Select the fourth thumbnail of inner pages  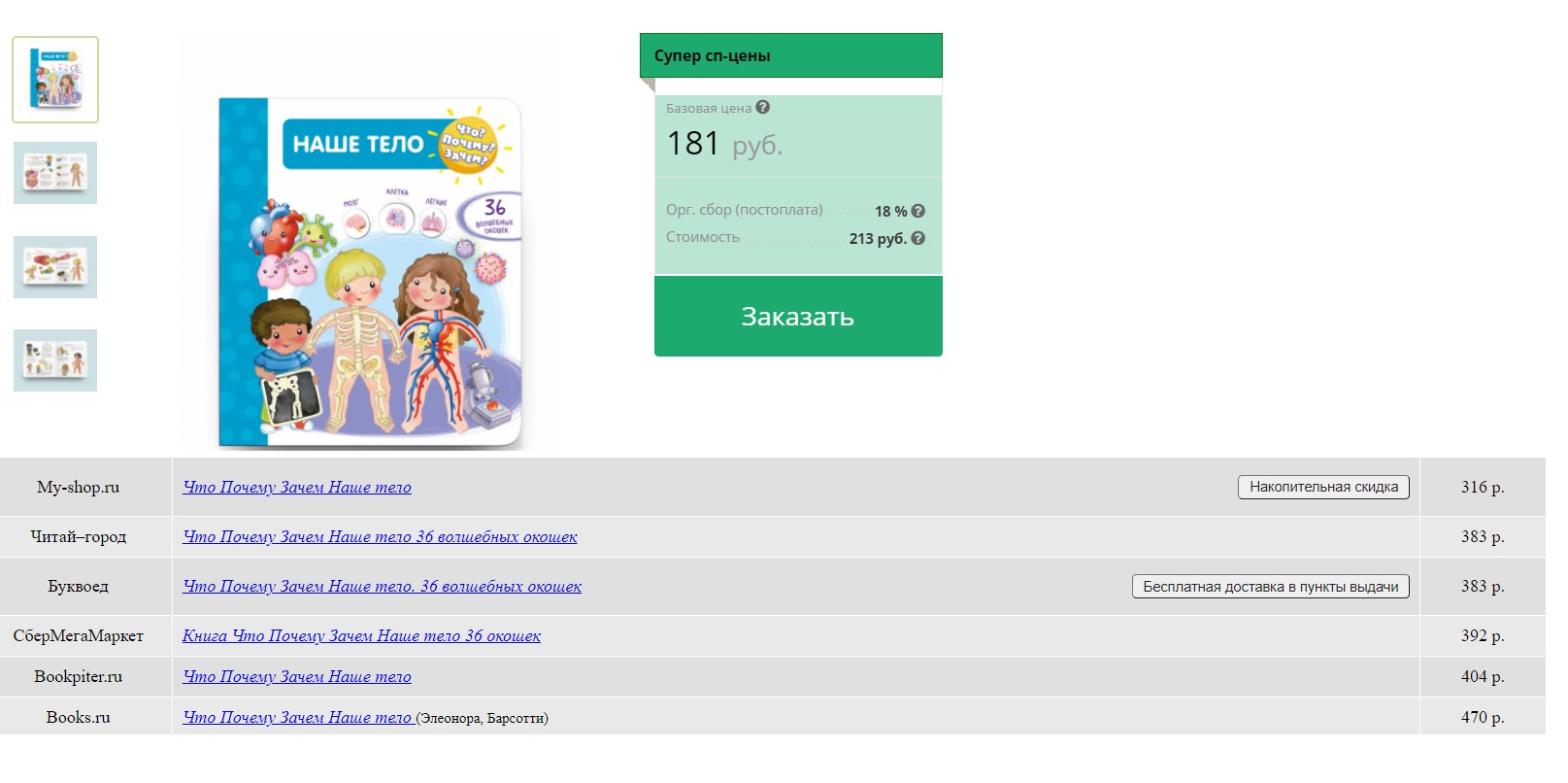point(55,360)
